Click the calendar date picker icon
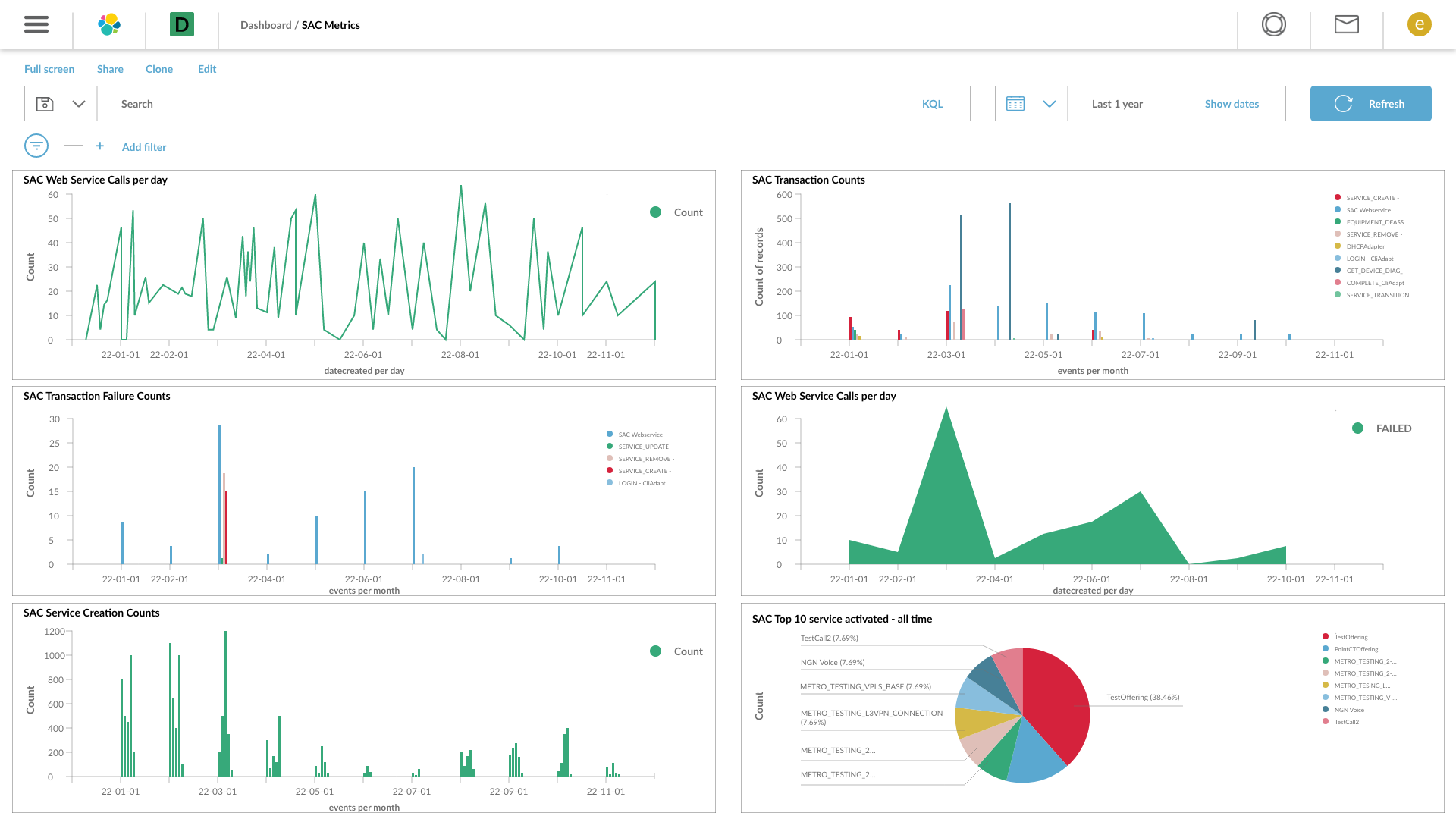The width and height of the screenshot is (1456, 819). click(x=1015, y=104)
